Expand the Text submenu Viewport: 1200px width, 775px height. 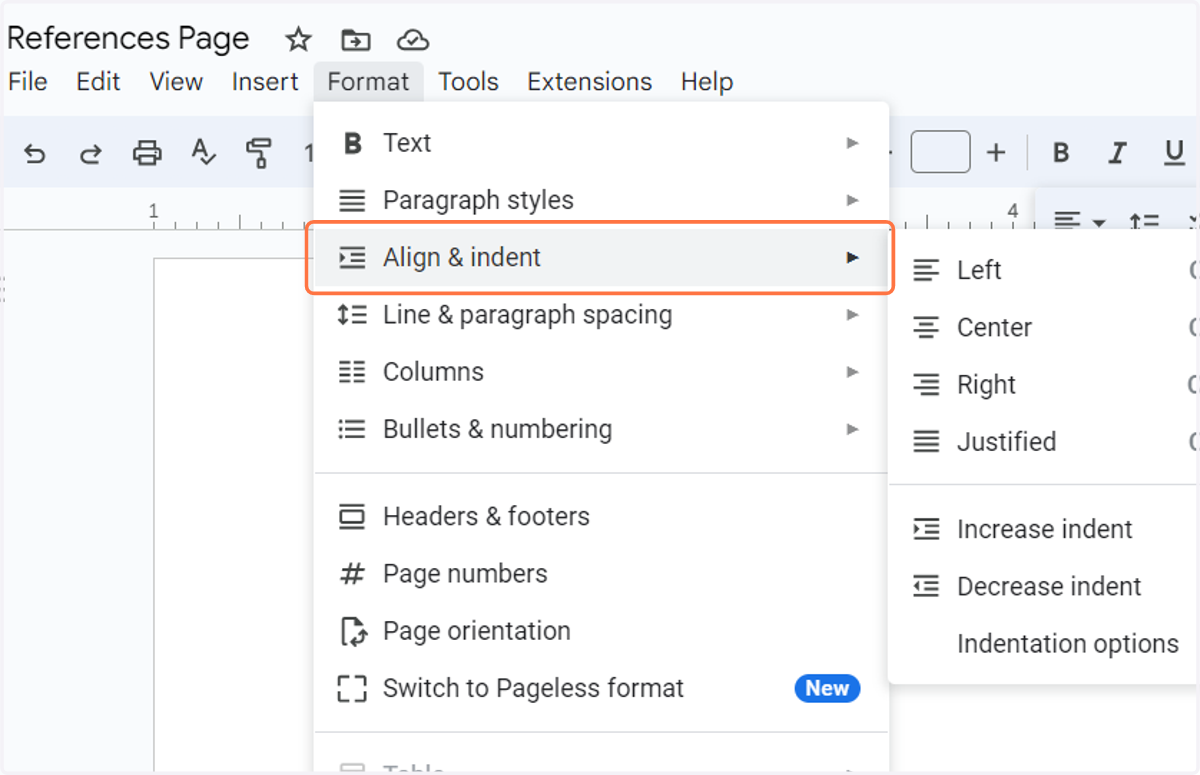click(x=601, y=143)
